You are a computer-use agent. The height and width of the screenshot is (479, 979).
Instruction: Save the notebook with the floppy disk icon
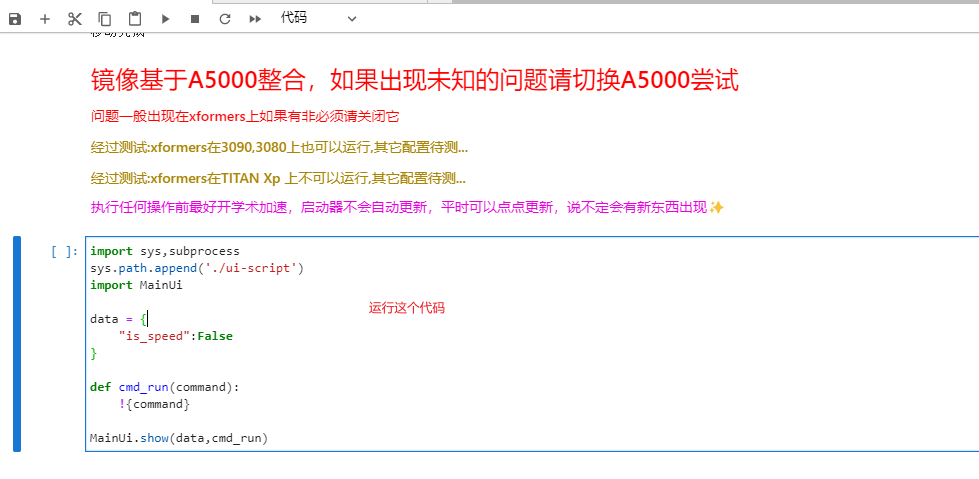(x=15, y=18)
